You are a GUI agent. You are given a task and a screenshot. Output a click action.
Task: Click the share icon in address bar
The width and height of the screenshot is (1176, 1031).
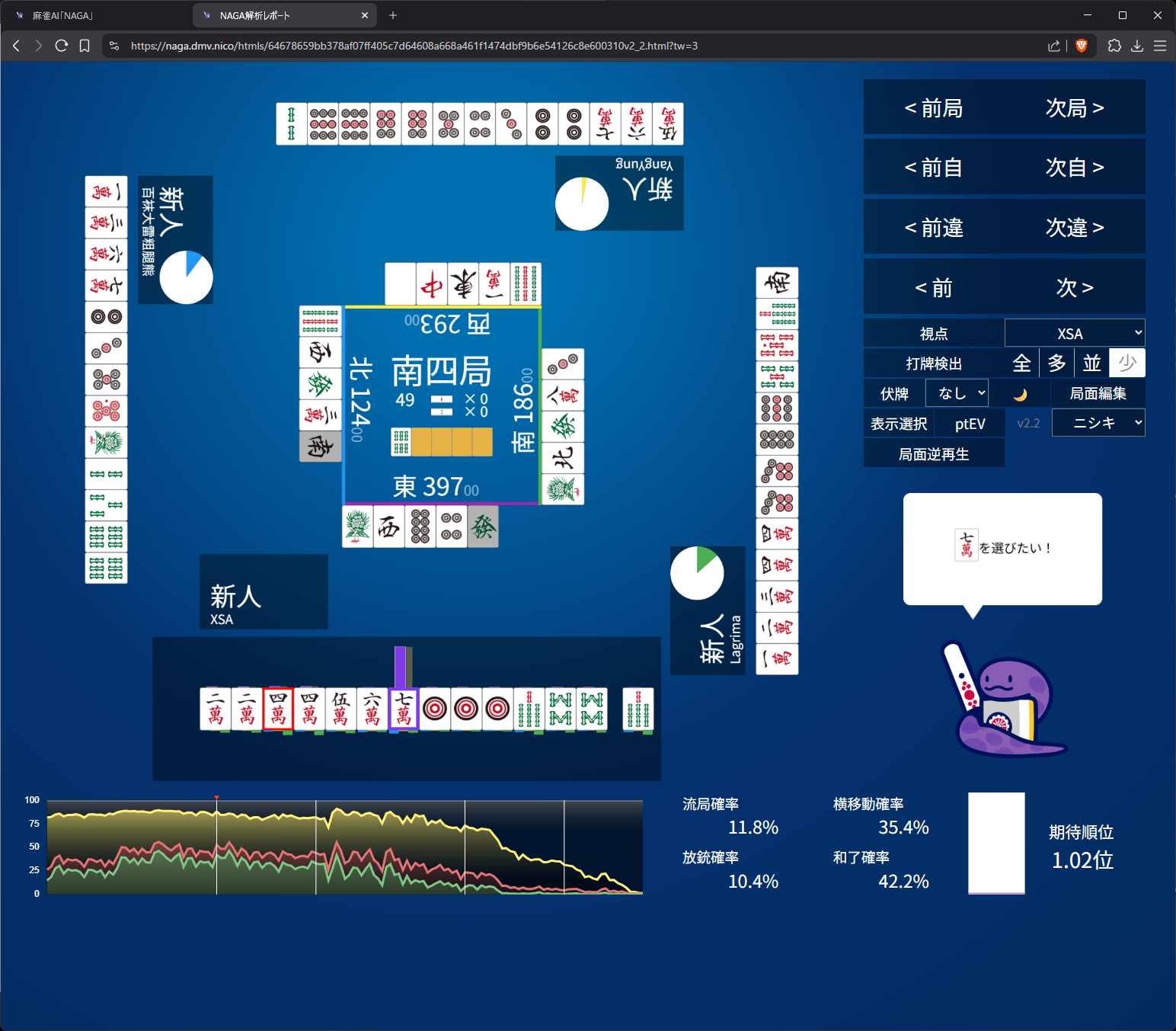tap(1054, 46)
